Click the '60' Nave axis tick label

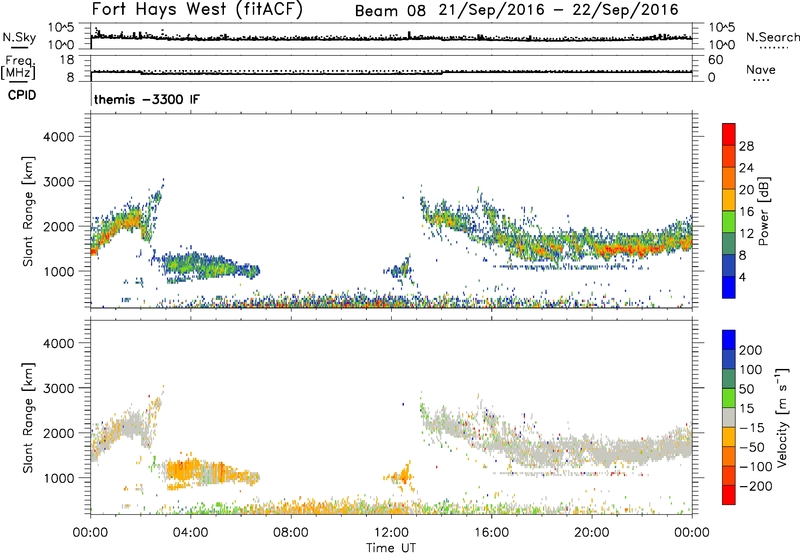[x=715, y=60]
